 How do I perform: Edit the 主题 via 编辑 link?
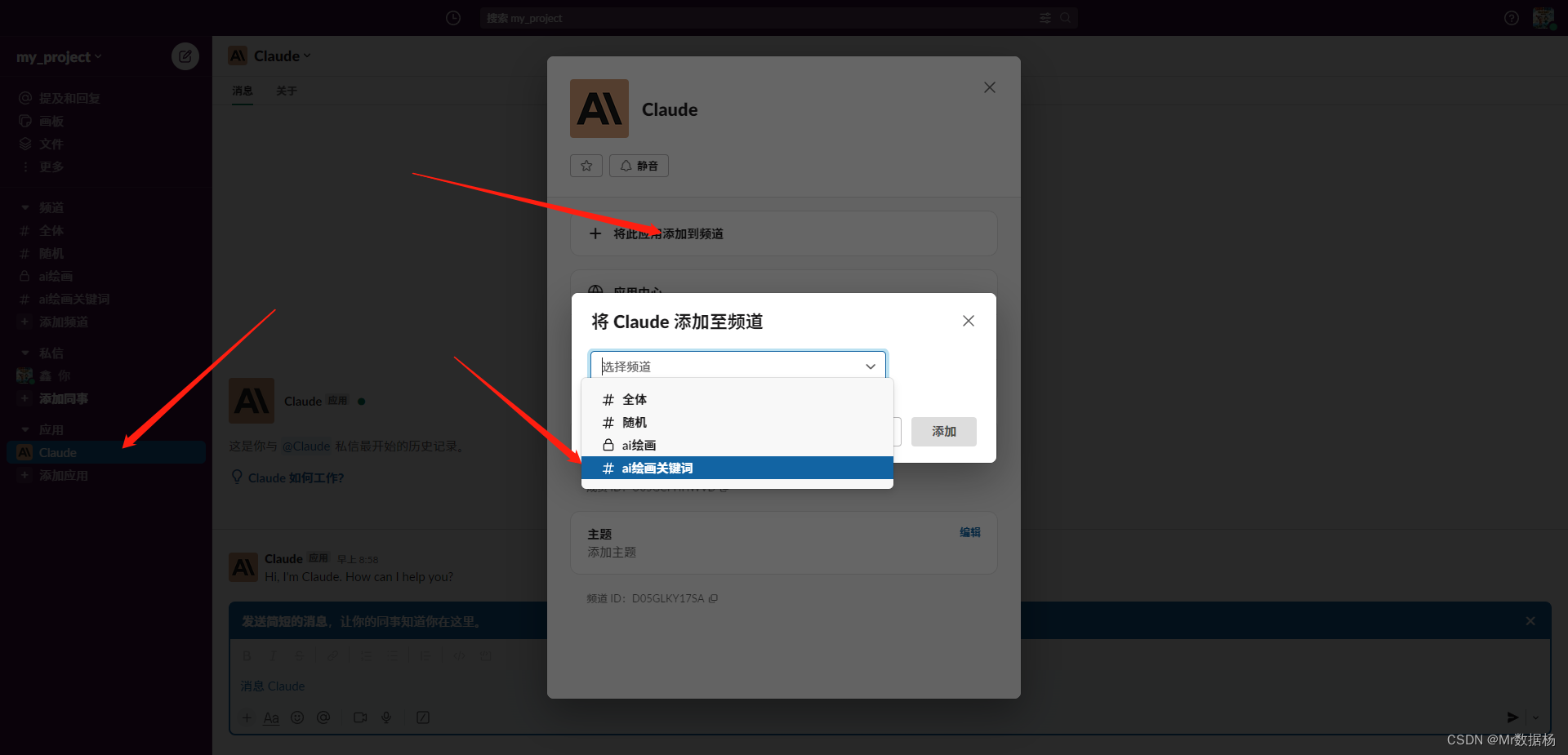[x=970, y=532]
